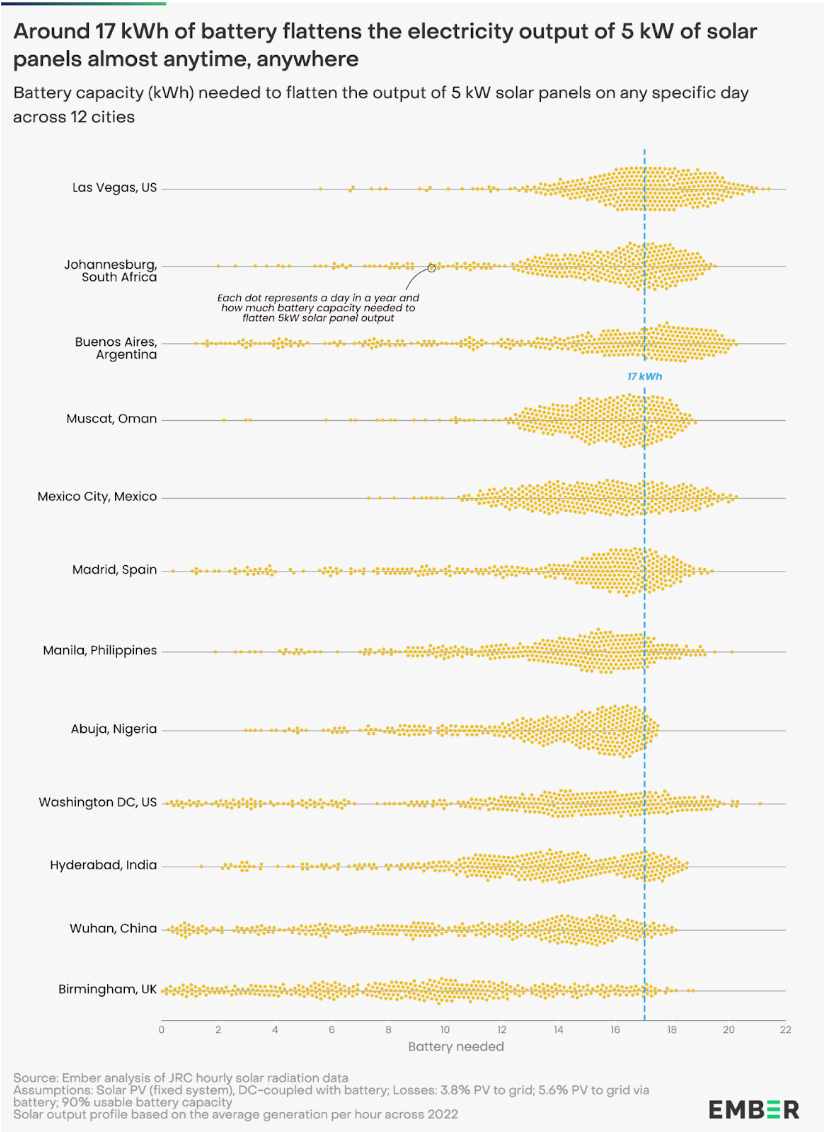Select the Manila, Philippines label

[100, 650]
